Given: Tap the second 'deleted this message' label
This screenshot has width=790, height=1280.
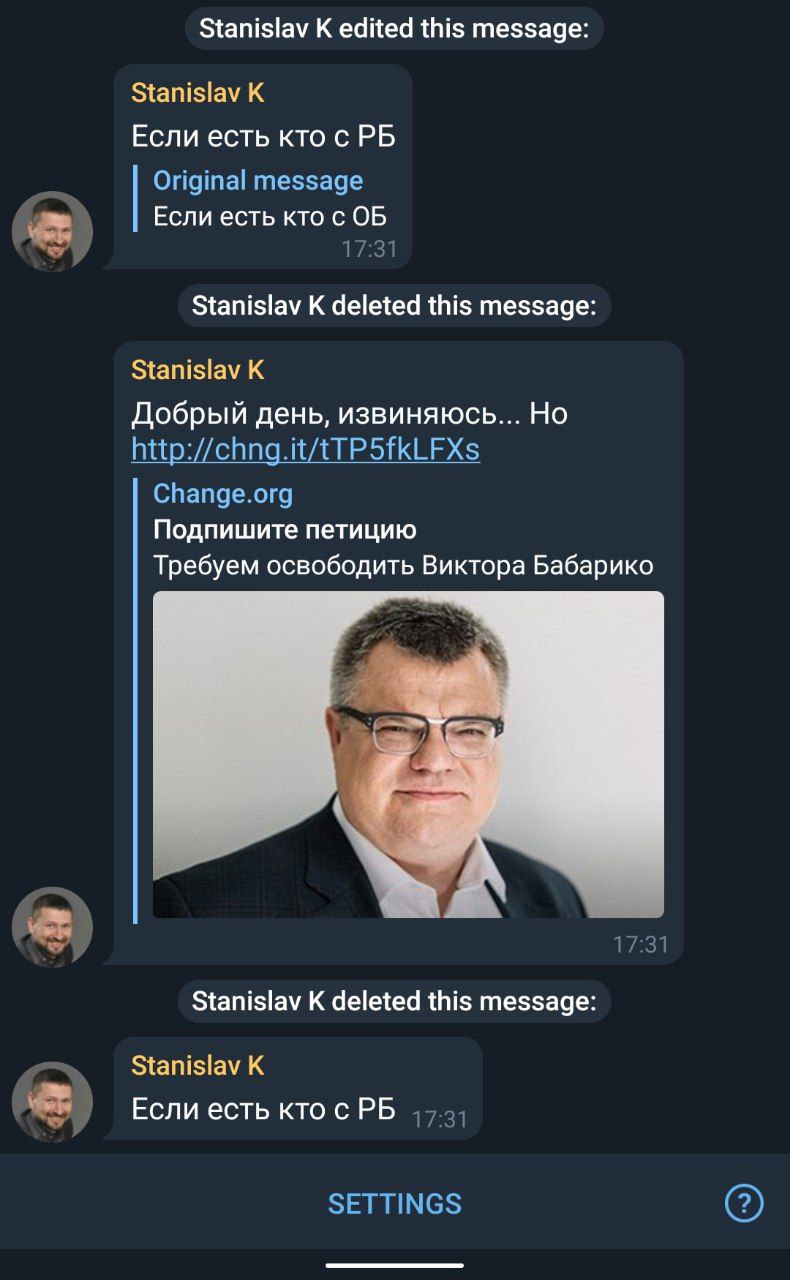Looking at the screenshot, I should [x=394, y=1001].
